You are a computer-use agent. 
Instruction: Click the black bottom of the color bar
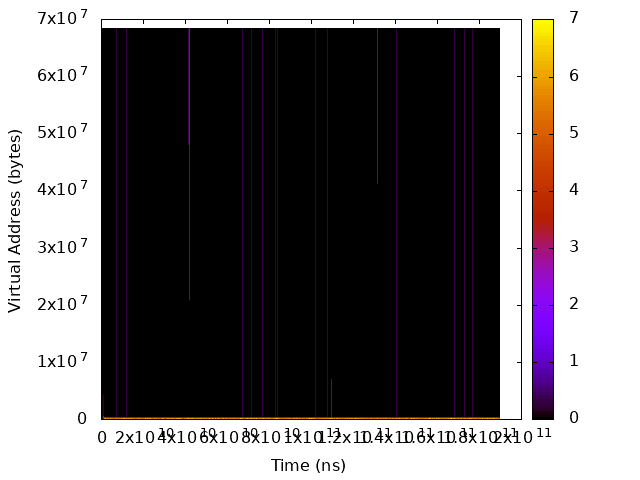[x=542, y=413]
